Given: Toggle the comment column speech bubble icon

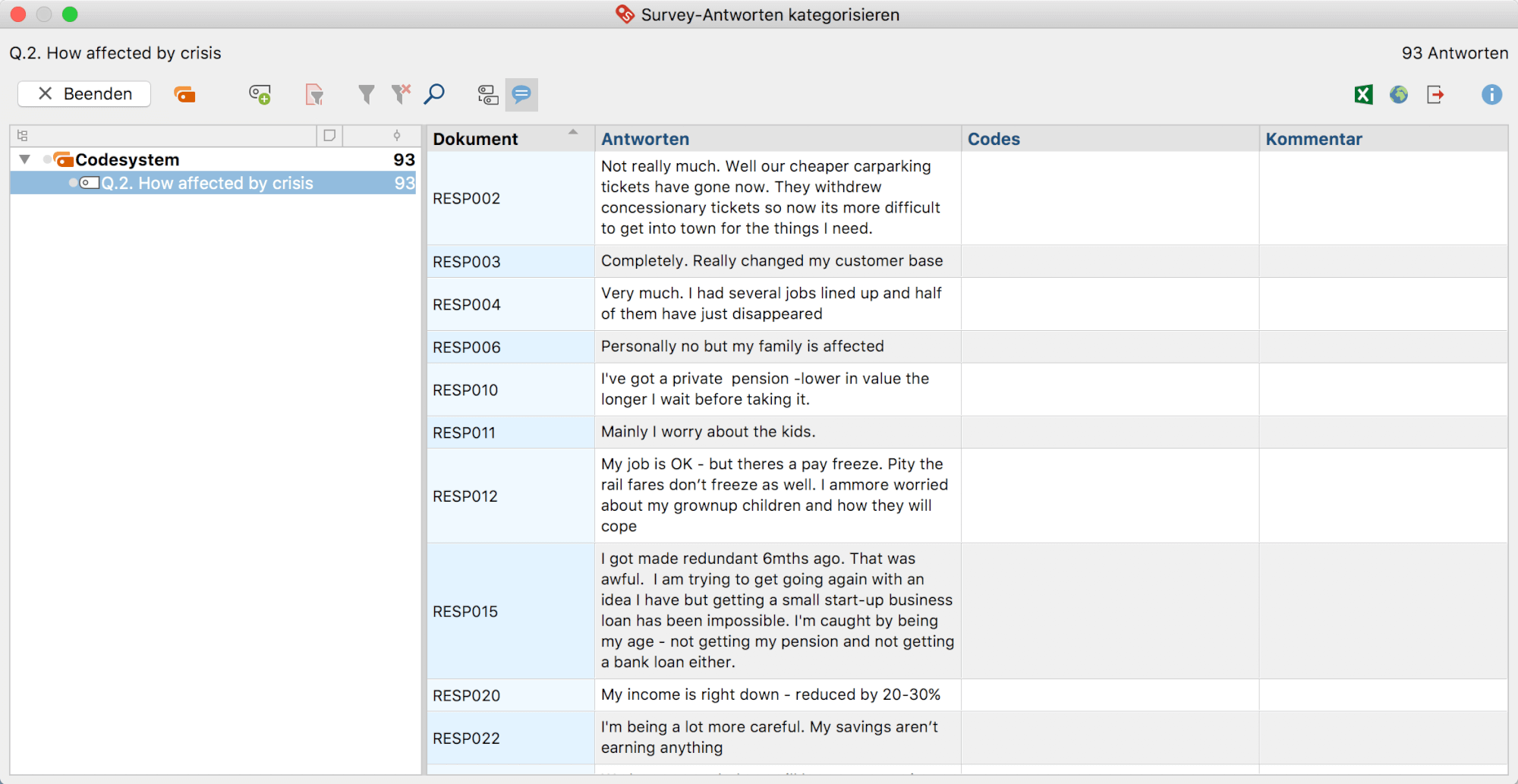Looking at the screenshot, I should click(521, 95).
